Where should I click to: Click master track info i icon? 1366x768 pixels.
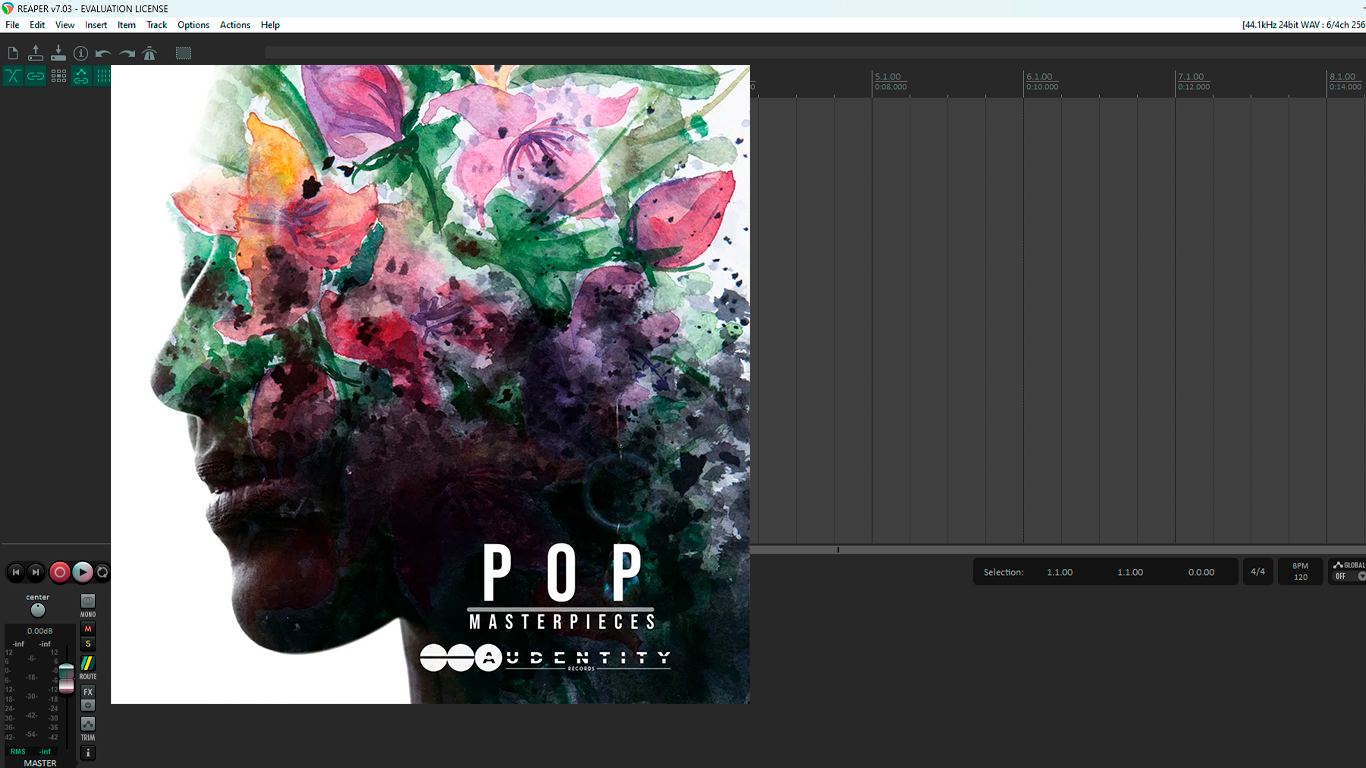(88, 753)
